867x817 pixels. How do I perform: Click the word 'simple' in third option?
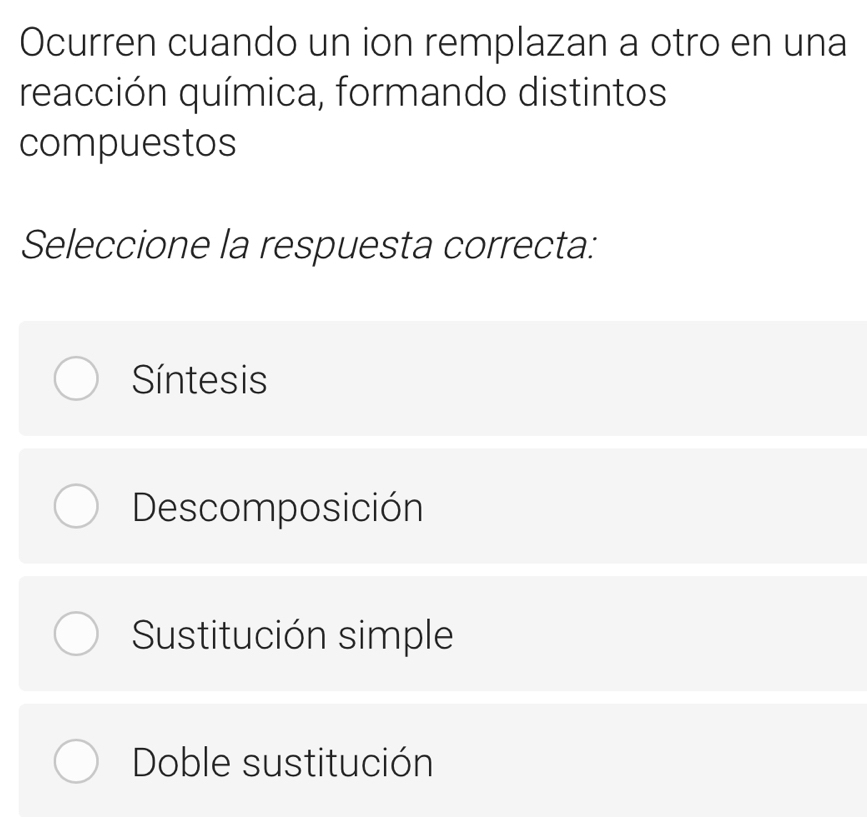point(394,635)
